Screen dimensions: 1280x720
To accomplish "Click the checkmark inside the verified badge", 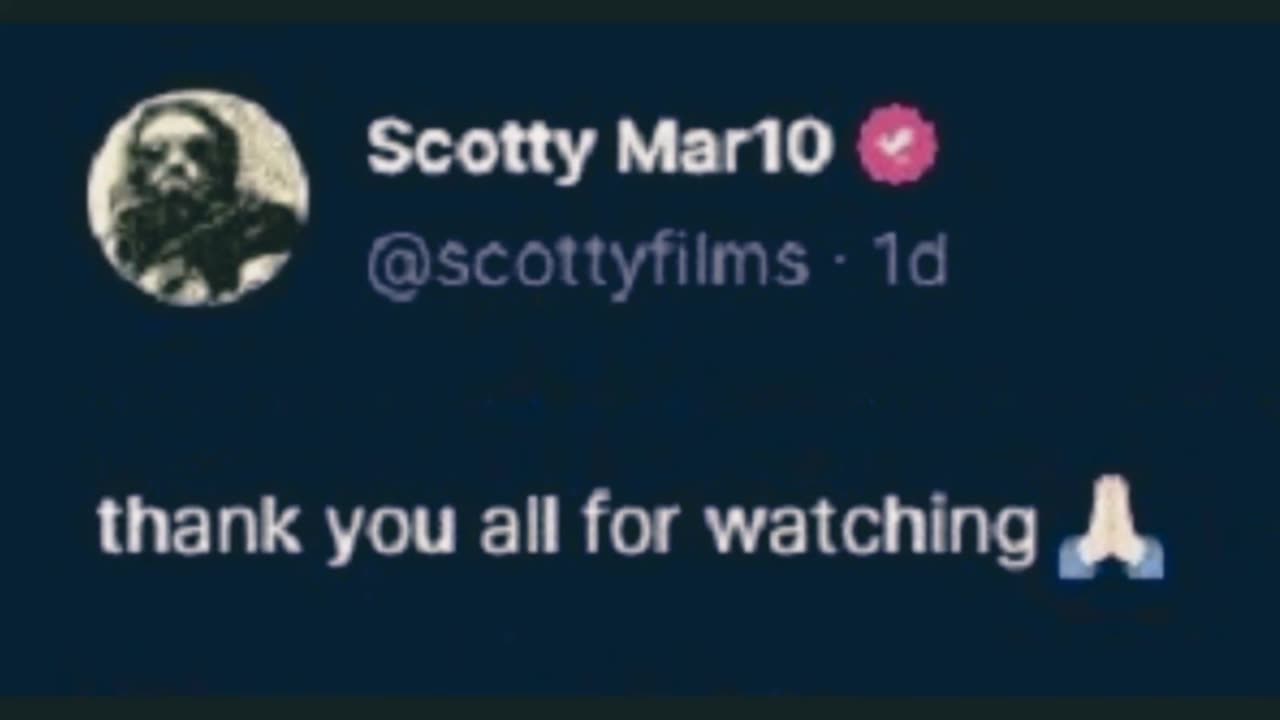I will (x=898, y=146).
